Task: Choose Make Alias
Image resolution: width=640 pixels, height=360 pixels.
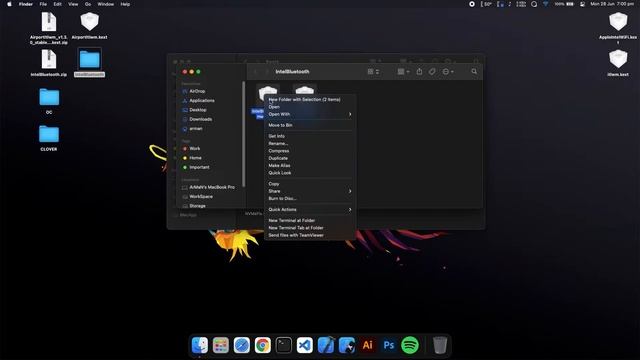Action: click(310, 165)
